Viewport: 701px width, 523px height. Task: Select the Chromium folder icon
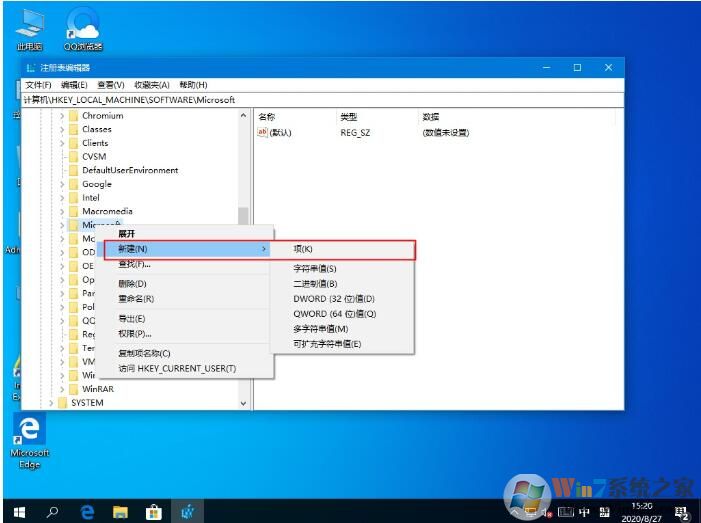tap(74, 116)
